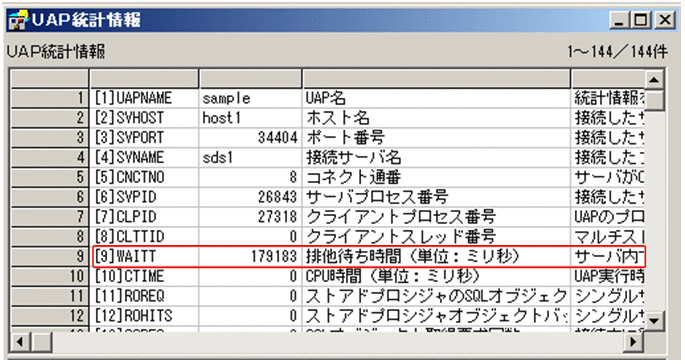This screenshot has width=685, height=364.
Task: Click the description cell 'ホスト名'
Action: pyautogui.click(x=436, y=118)
